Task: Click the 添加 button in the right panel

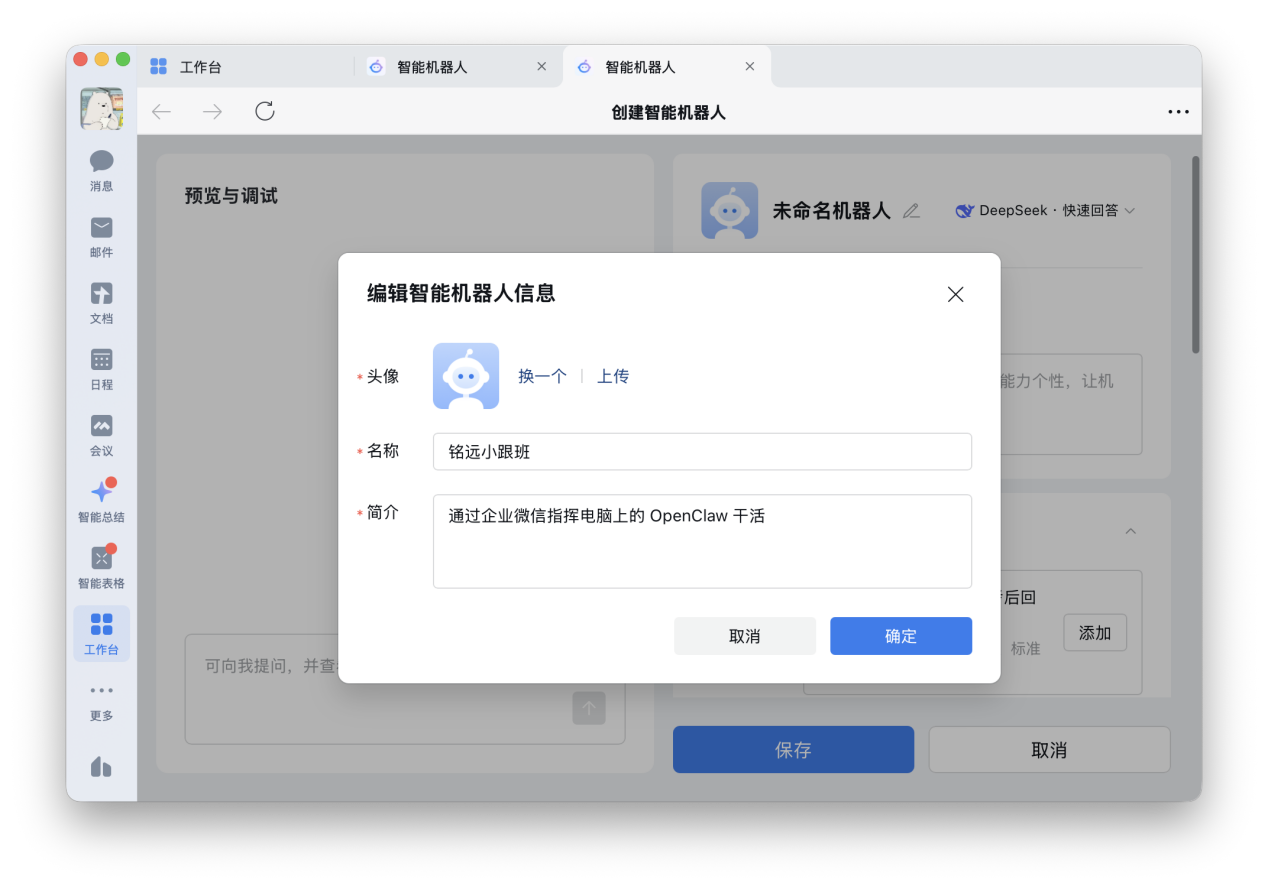Action: (1094, 632)
